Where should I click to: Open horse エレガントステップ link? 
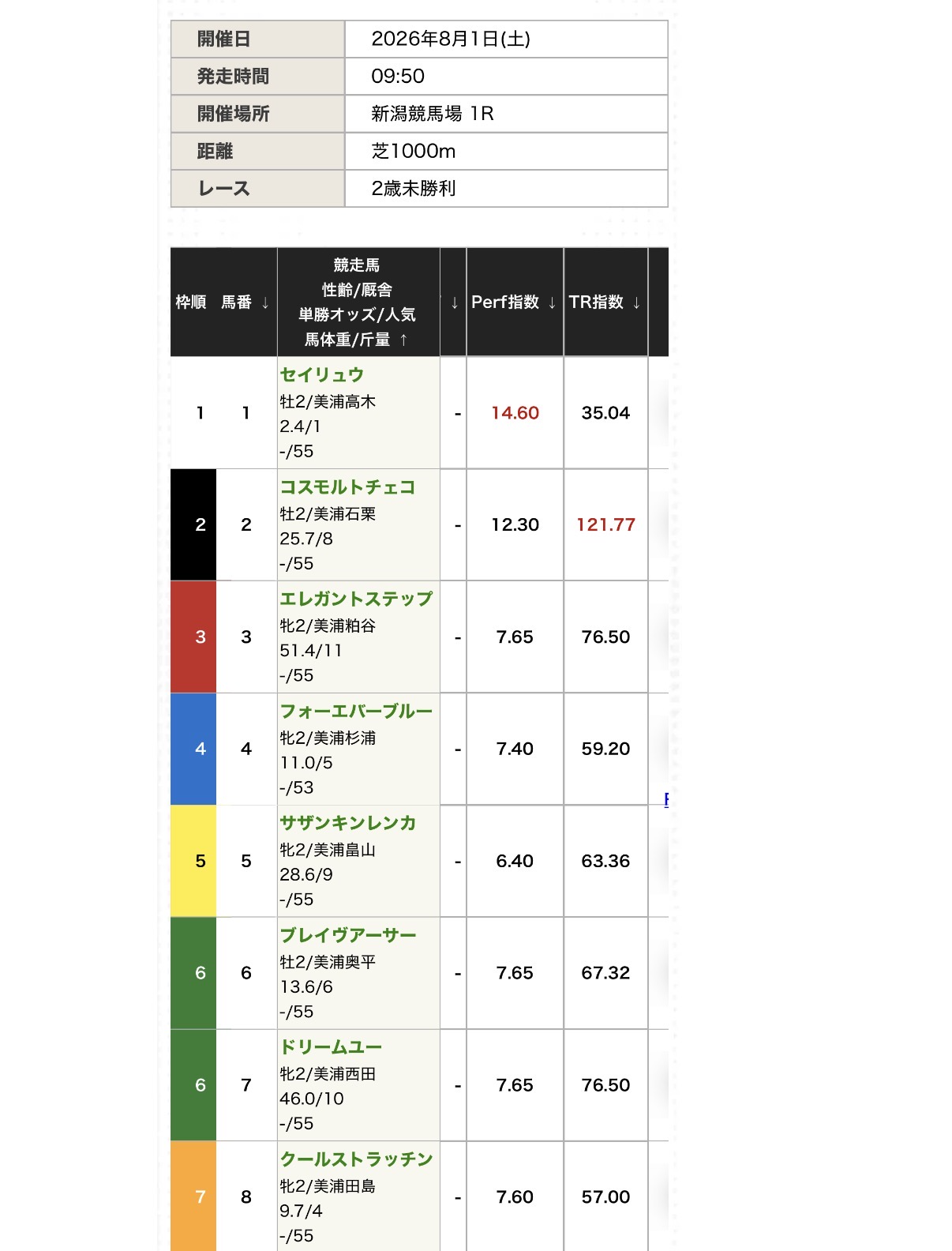coord(356,599)
